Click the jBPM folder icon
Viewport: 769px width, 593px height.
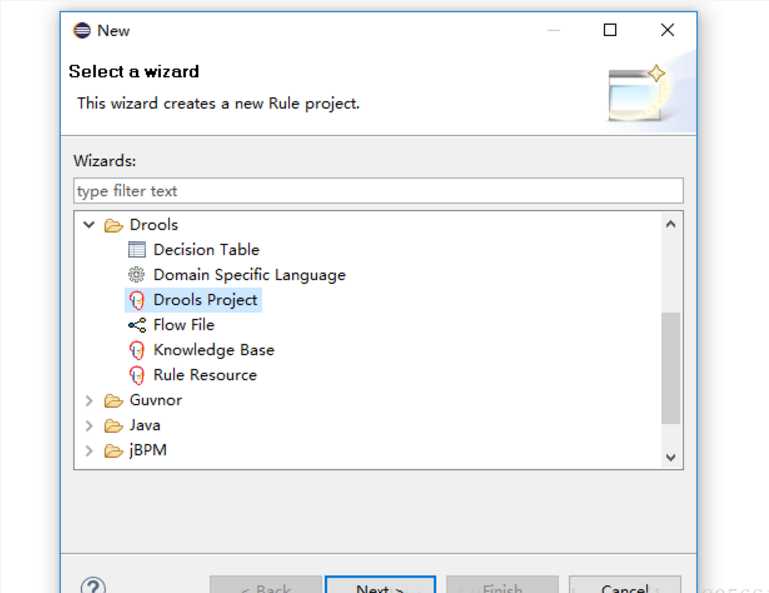[113, 451]
